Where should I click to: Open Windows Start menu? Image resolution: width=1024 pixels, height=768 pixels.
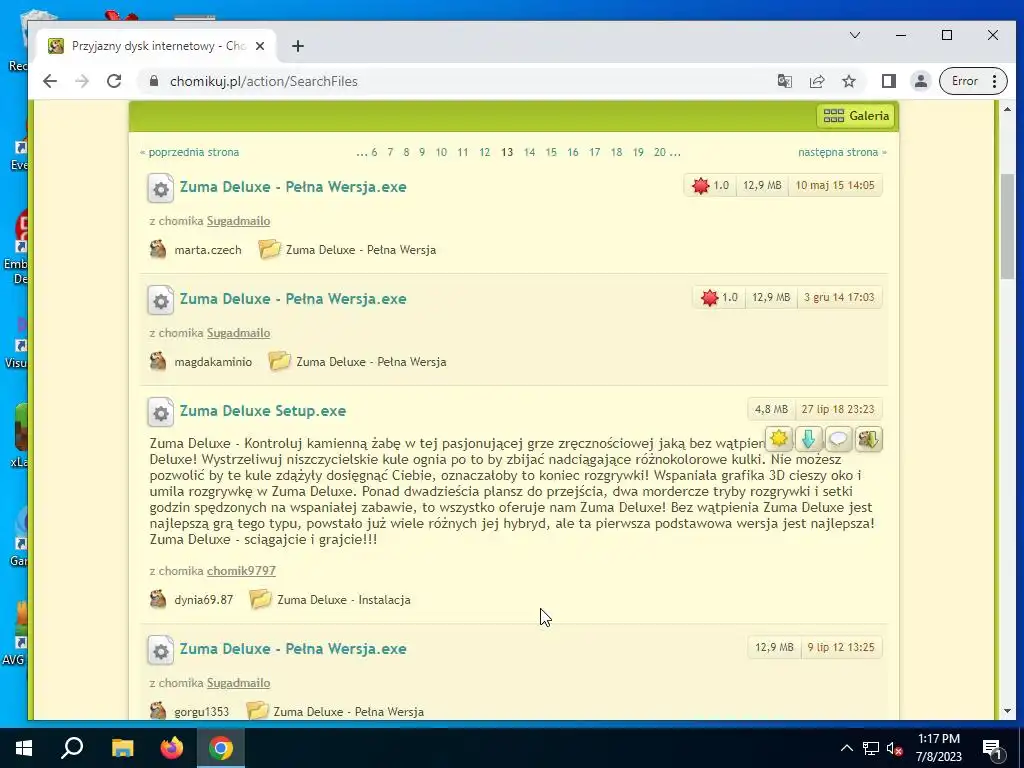pyautogui.click(x=24, y=748)
